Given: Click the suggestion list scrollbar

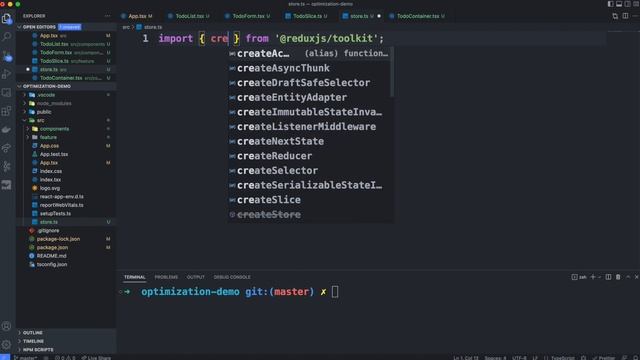Looking at the screenshot, I should tap(392, 72).
